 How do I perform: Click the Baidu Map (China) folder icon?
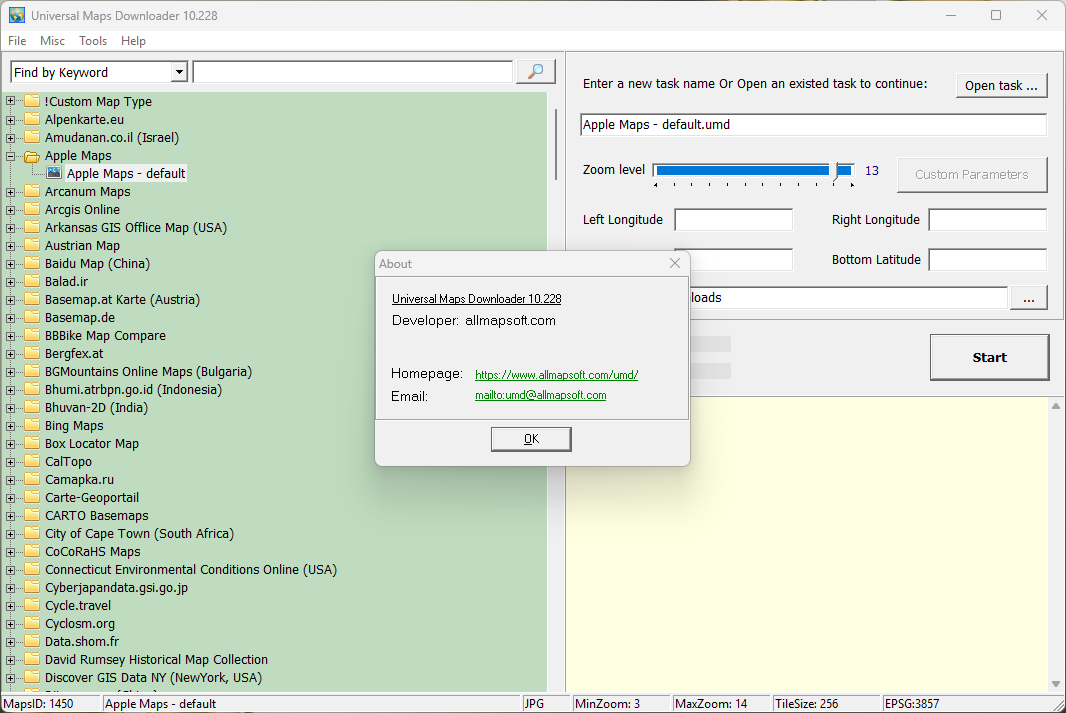pos(32,263)
